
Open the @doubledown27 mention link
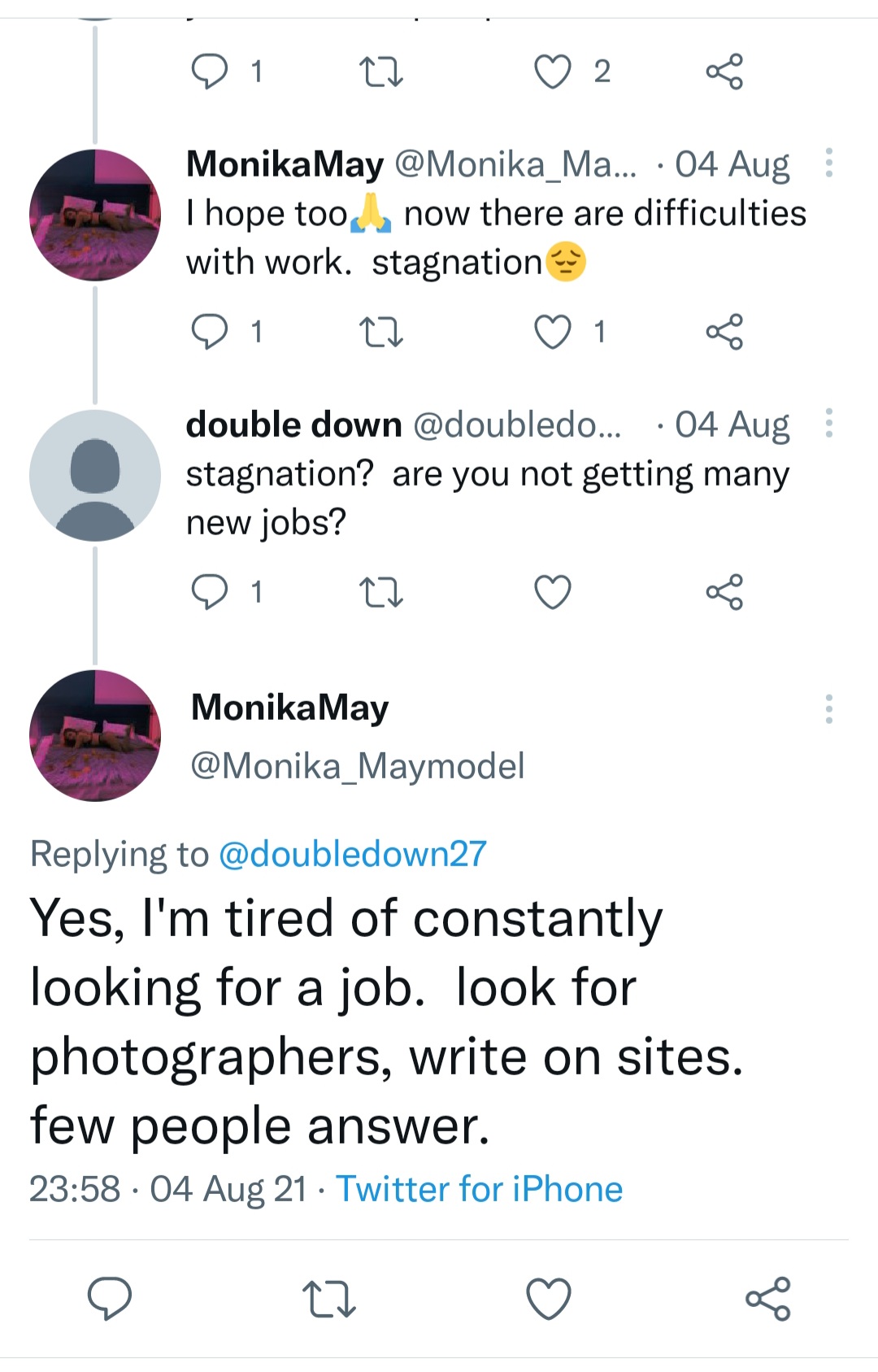[353, 854]
